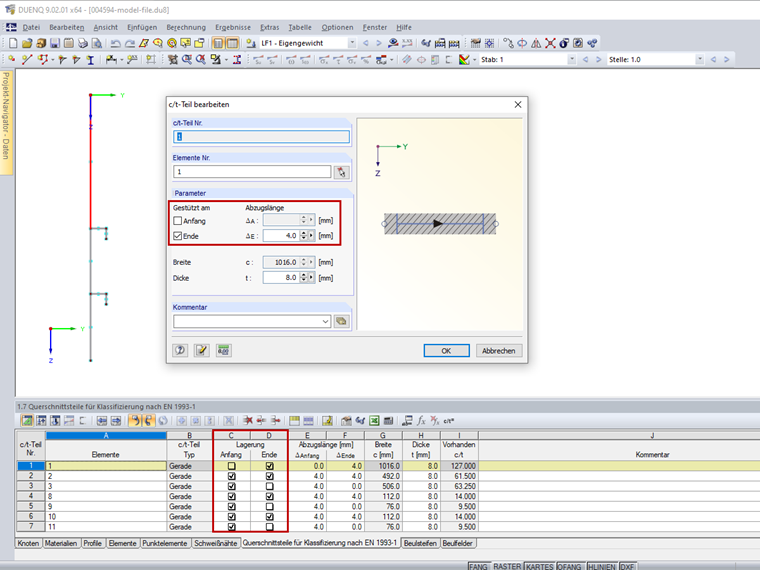The width and height of the screenshot is (760, 570).
Task: Click the calculator icon in table toolbar
Action: (x=388, y=420)
